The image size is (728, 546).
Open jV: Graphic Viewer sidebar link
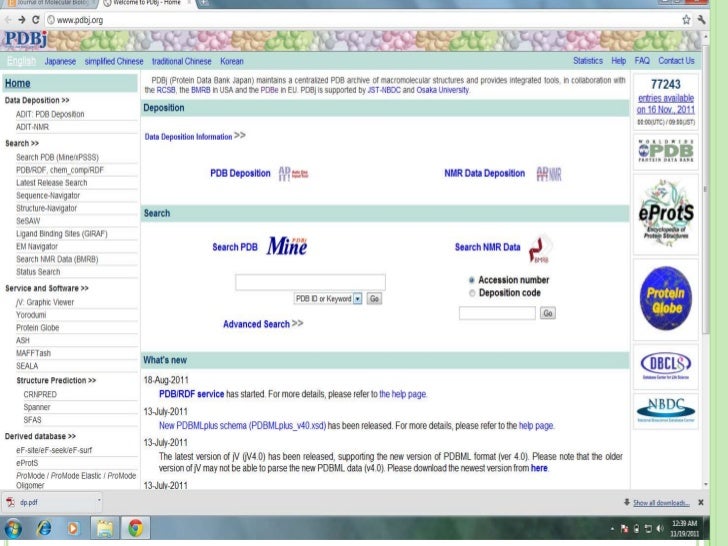tap(45, 302)
